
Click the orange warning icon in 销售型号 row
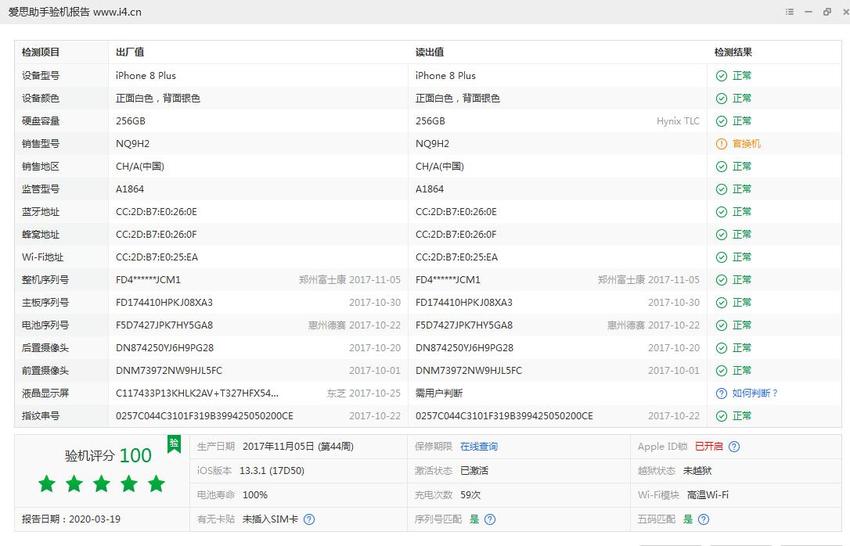coord(721,144)
